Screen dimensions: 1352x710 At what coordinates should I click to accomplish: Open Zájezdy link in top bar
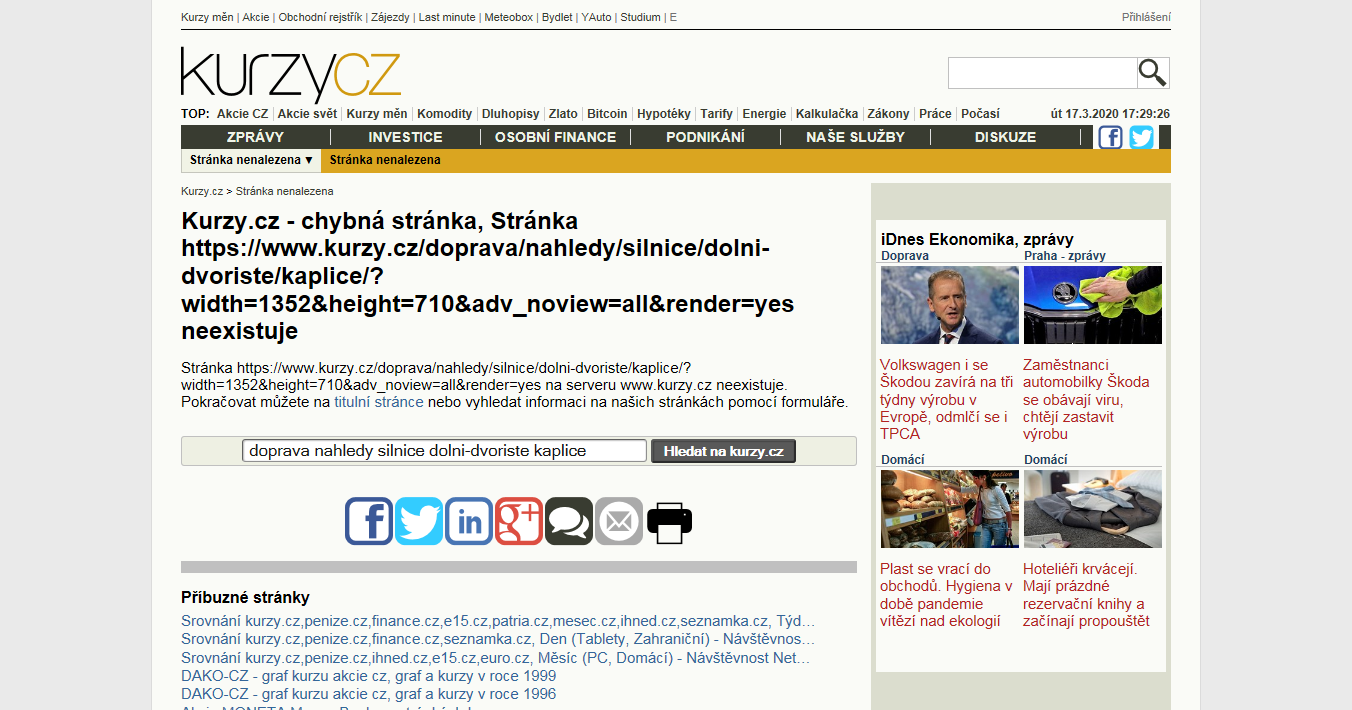tap(390, 17)
